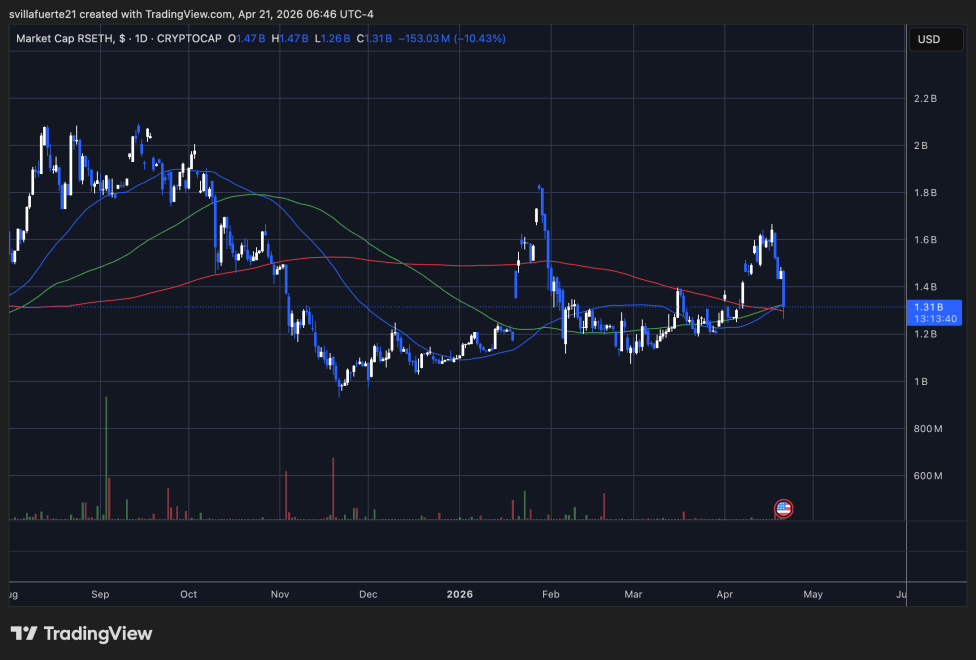
Task: Click the 800 M price axis label
Action: tap(927, 428)
